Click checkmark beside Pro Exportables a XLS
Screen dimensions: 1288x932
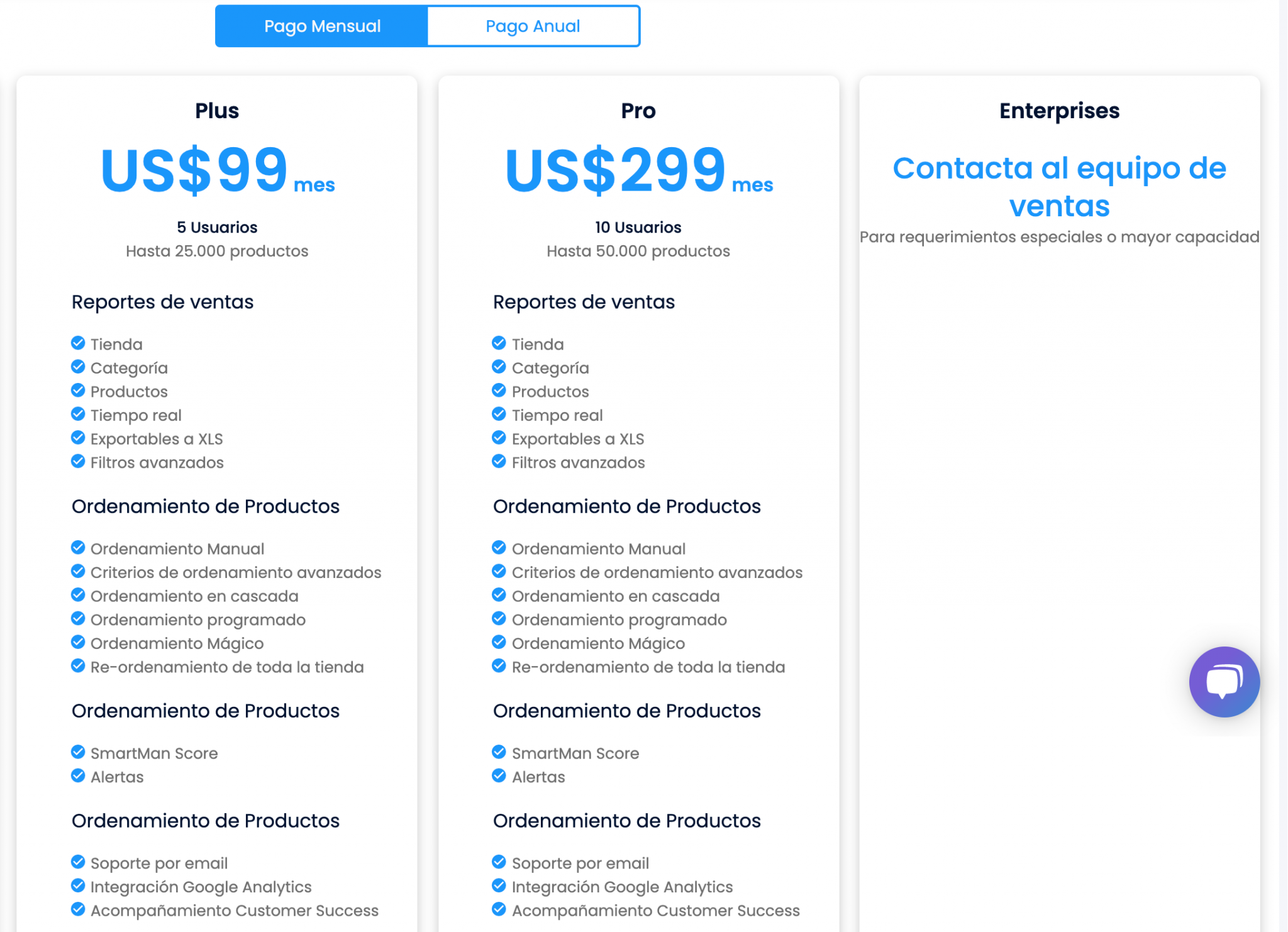coord(499,438)
